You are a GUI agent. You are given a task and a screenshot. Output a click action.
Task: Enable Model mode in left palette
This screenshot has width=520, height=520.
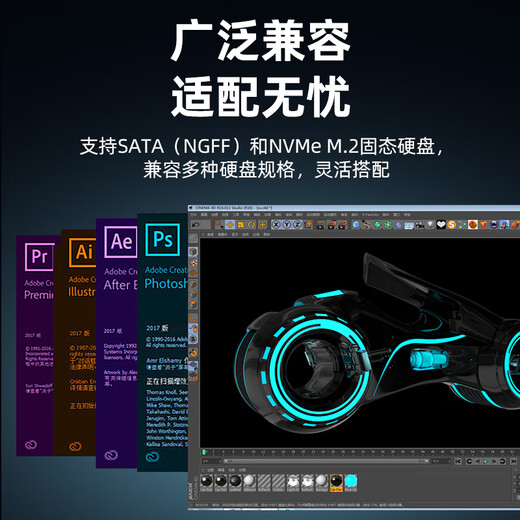point(193,251)
